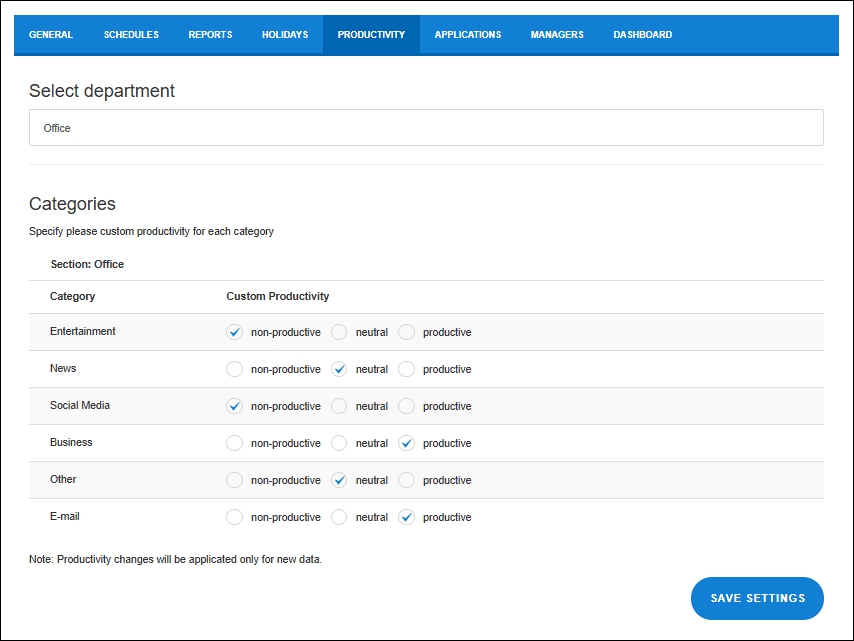Open the SCHEDULES tab
The image size is (854, 641).
click(131, 34)
